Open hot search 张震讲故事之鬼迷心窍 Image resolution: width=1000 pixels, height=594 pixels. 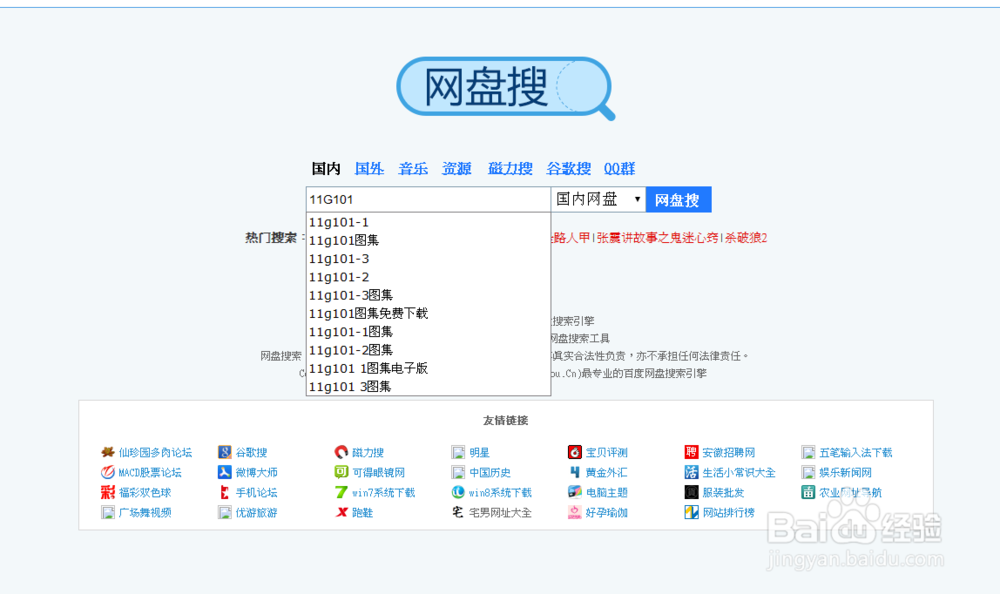tap(658, 238)
